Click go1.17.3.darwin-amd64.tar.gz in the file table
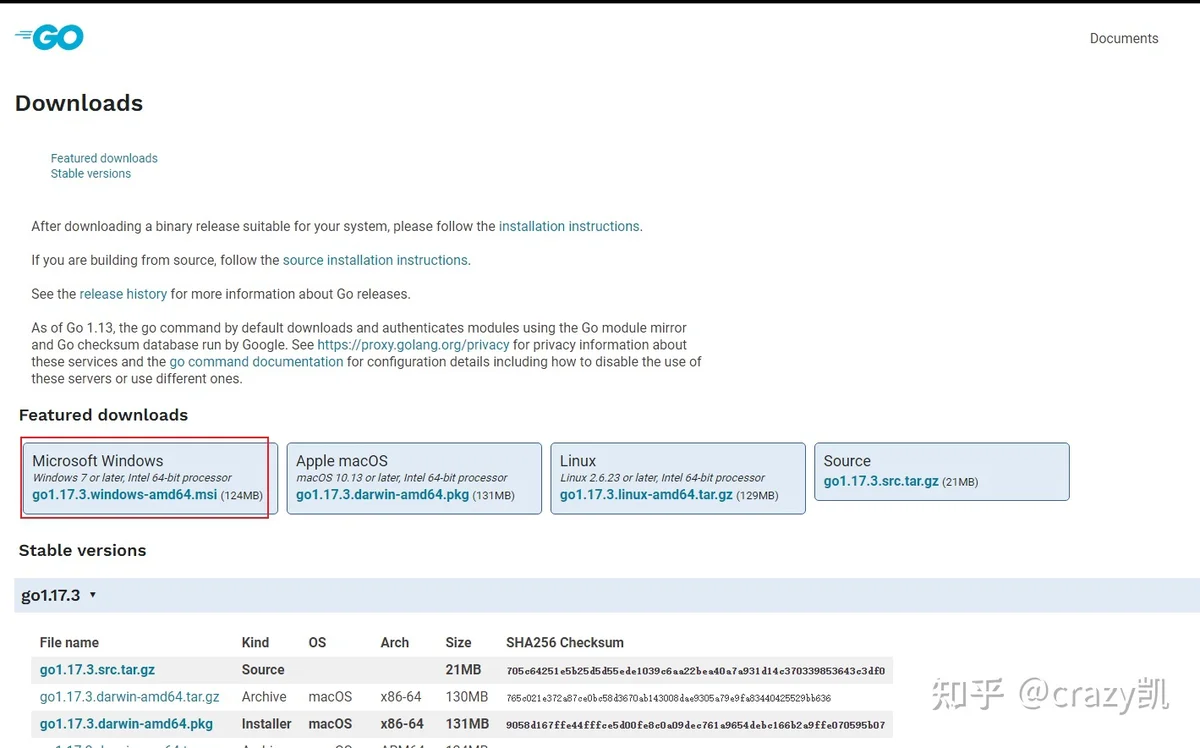 129,697
